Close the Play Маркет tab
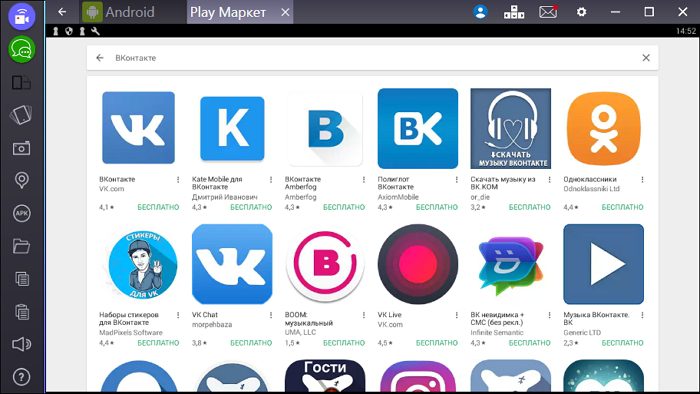Viewport: 700px width, 394px height. click(285, 12)
